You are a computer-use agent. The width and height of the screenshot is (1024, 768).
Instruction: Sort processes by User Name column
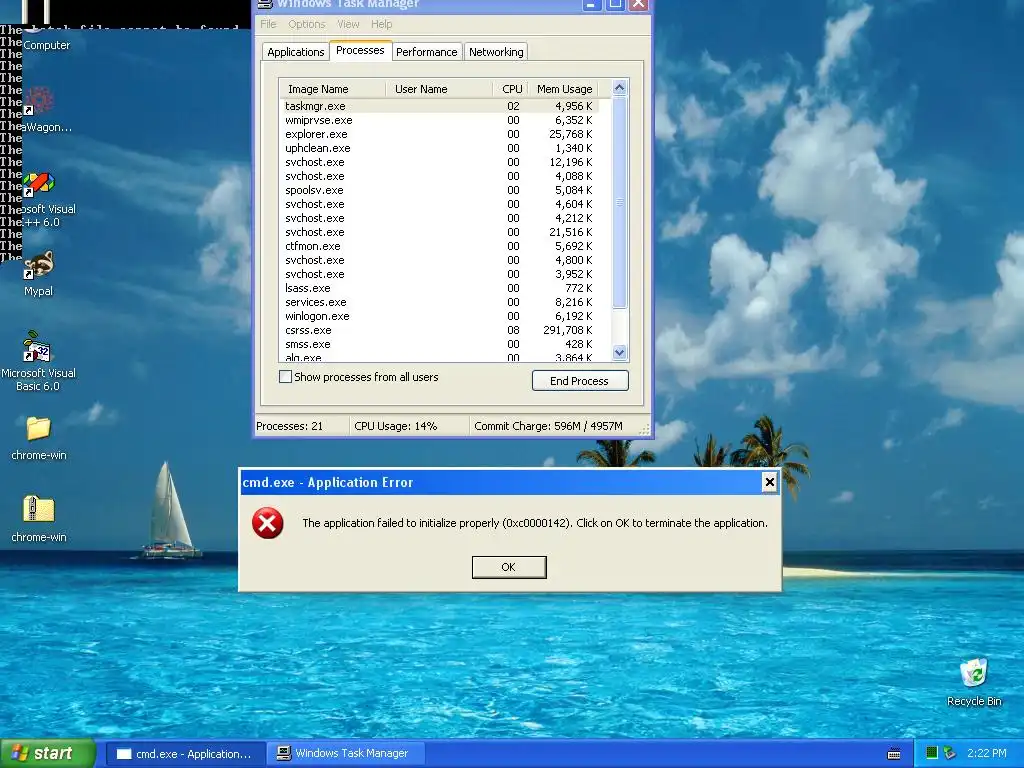point(439,89)
